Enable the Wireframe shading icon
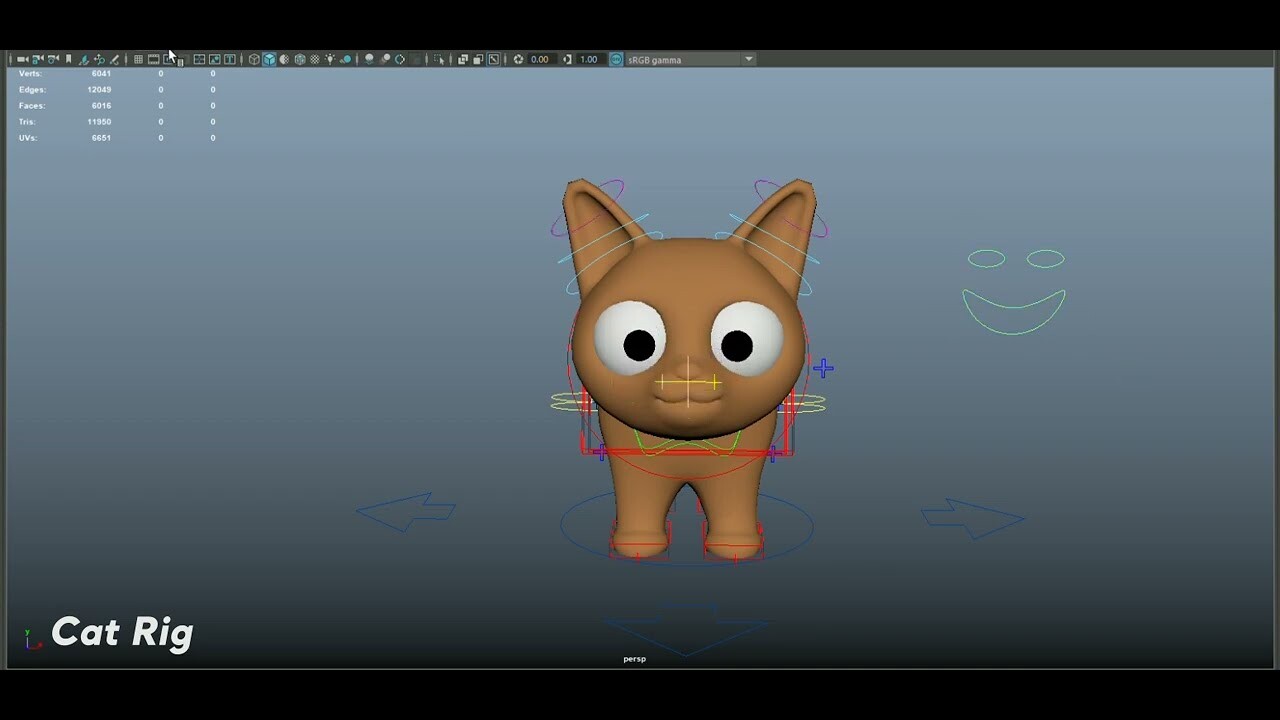 255,59
